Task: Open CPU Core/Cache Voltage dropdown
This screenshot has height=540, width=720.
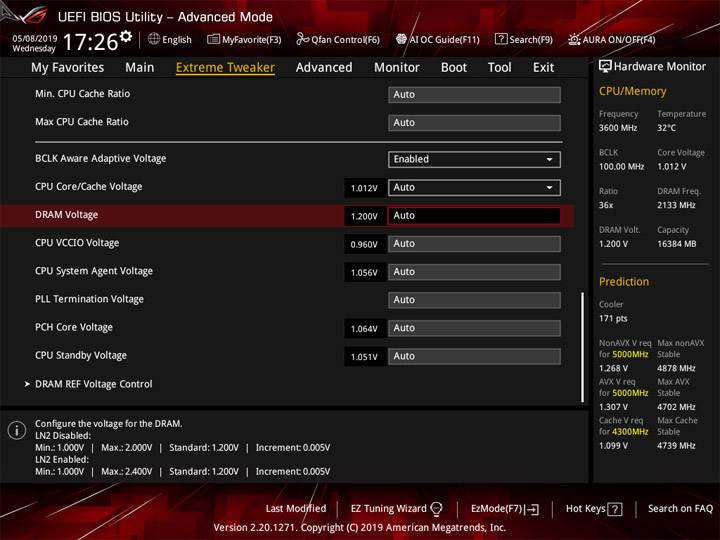Action: click(x=474, y=187)
